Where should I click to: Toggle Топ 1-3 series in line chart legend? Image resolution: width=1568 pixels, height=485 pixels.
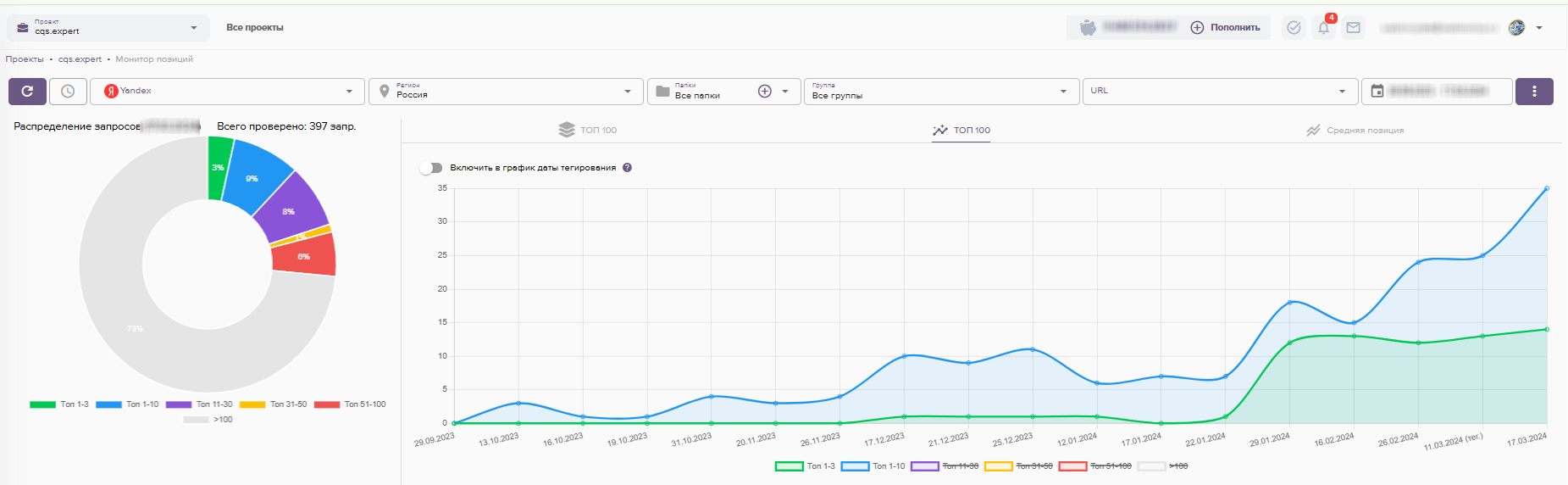coord(789,466)
